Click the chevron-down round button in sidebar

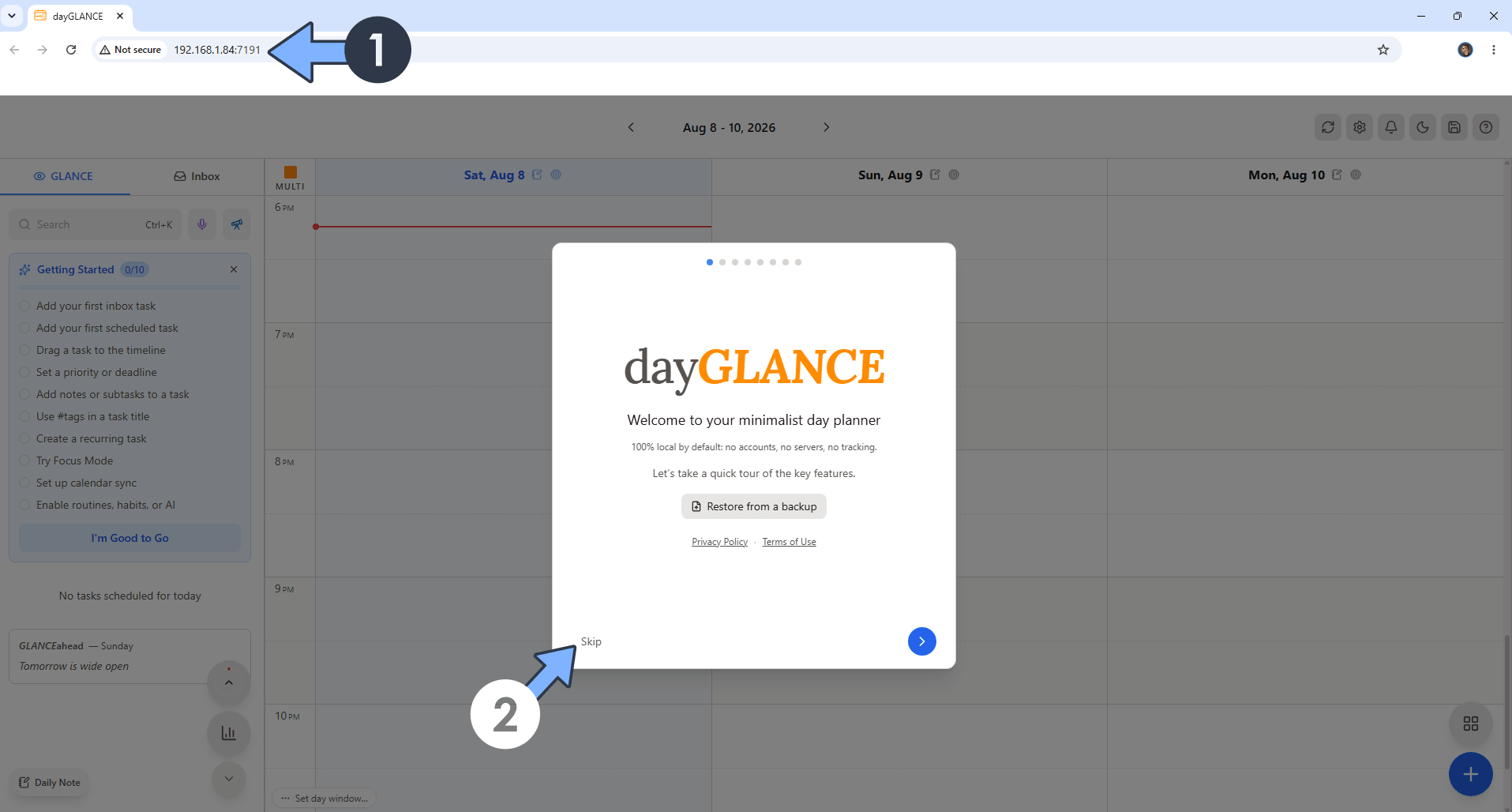229,779
